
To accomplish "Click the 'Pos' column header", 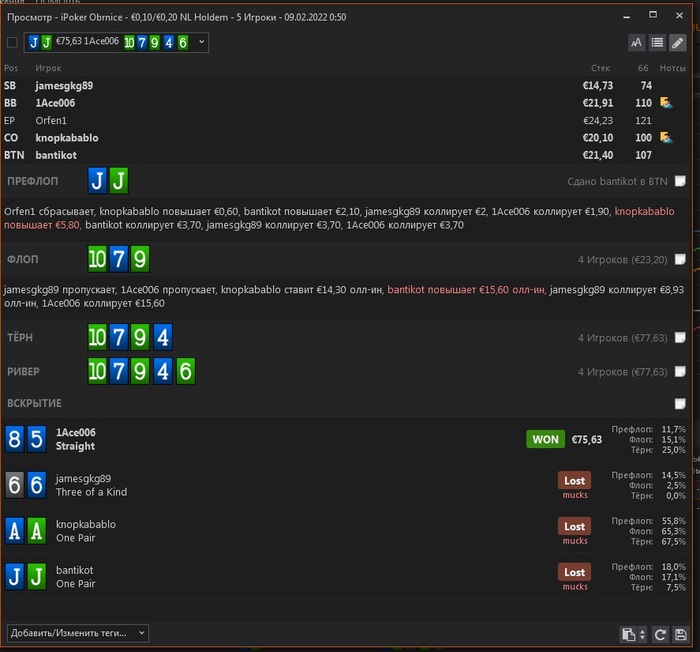I will pos(11,68).
